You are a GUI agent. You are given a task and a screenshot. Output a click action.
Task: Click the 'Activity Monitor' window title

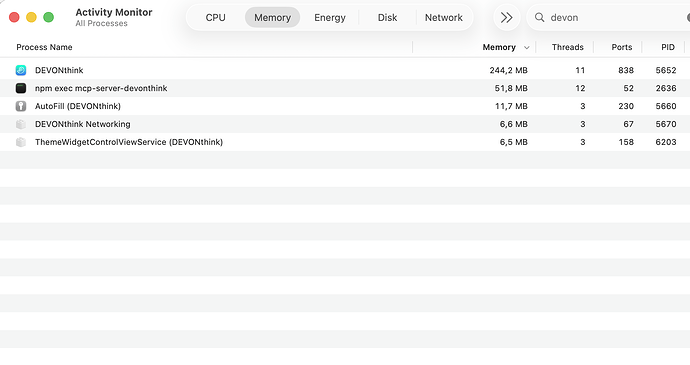114,12
